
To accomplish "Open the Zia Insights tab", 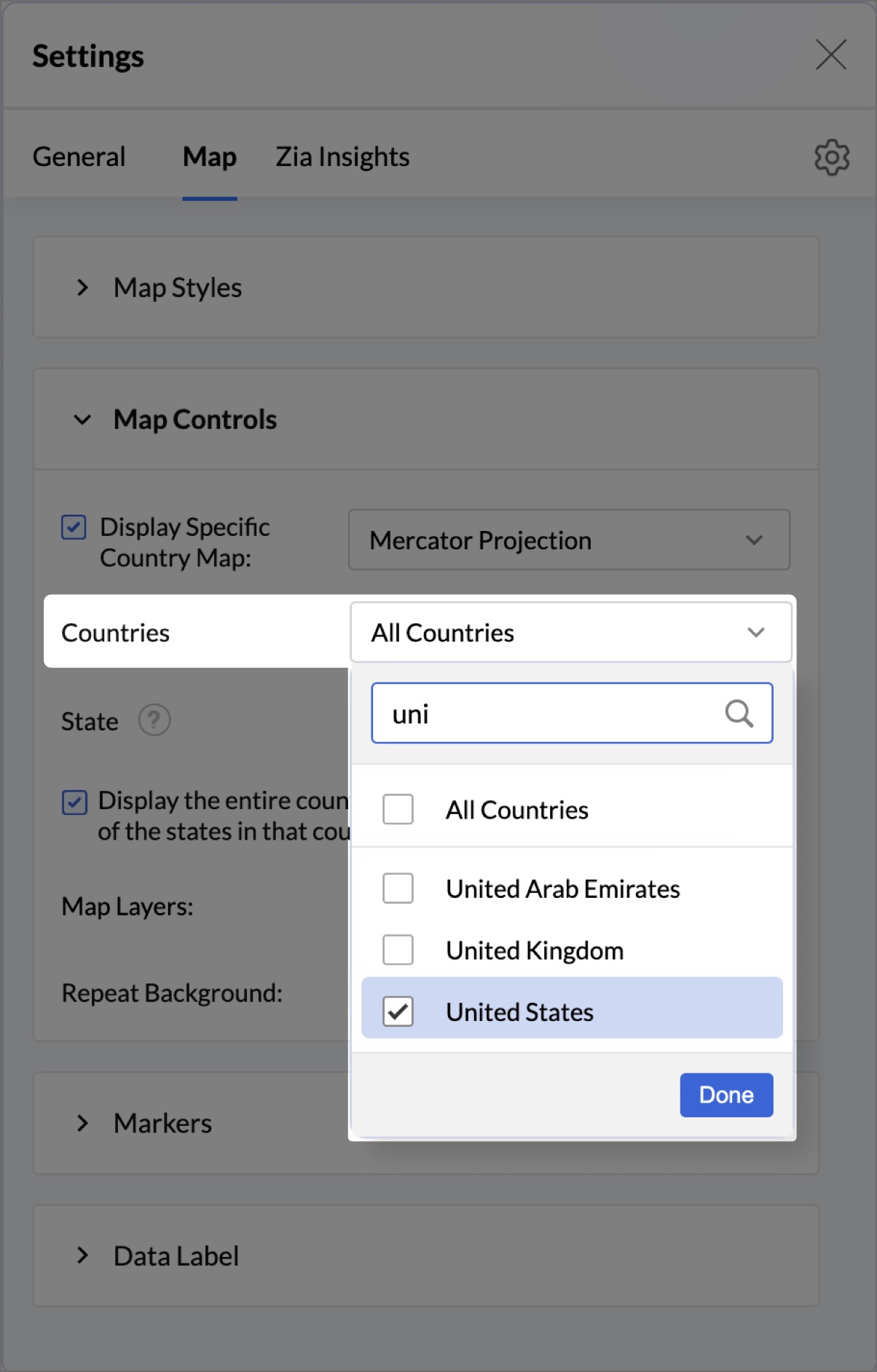I will click(342, 157).
